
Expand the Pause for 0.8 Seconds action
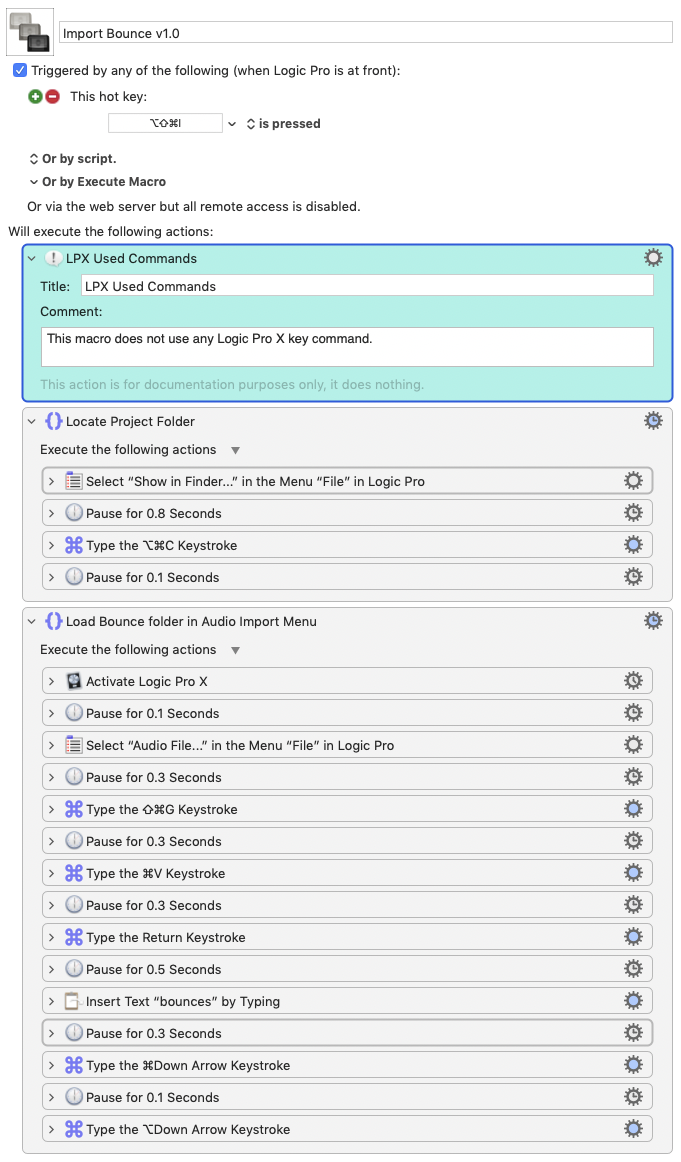tap(51, 514)
